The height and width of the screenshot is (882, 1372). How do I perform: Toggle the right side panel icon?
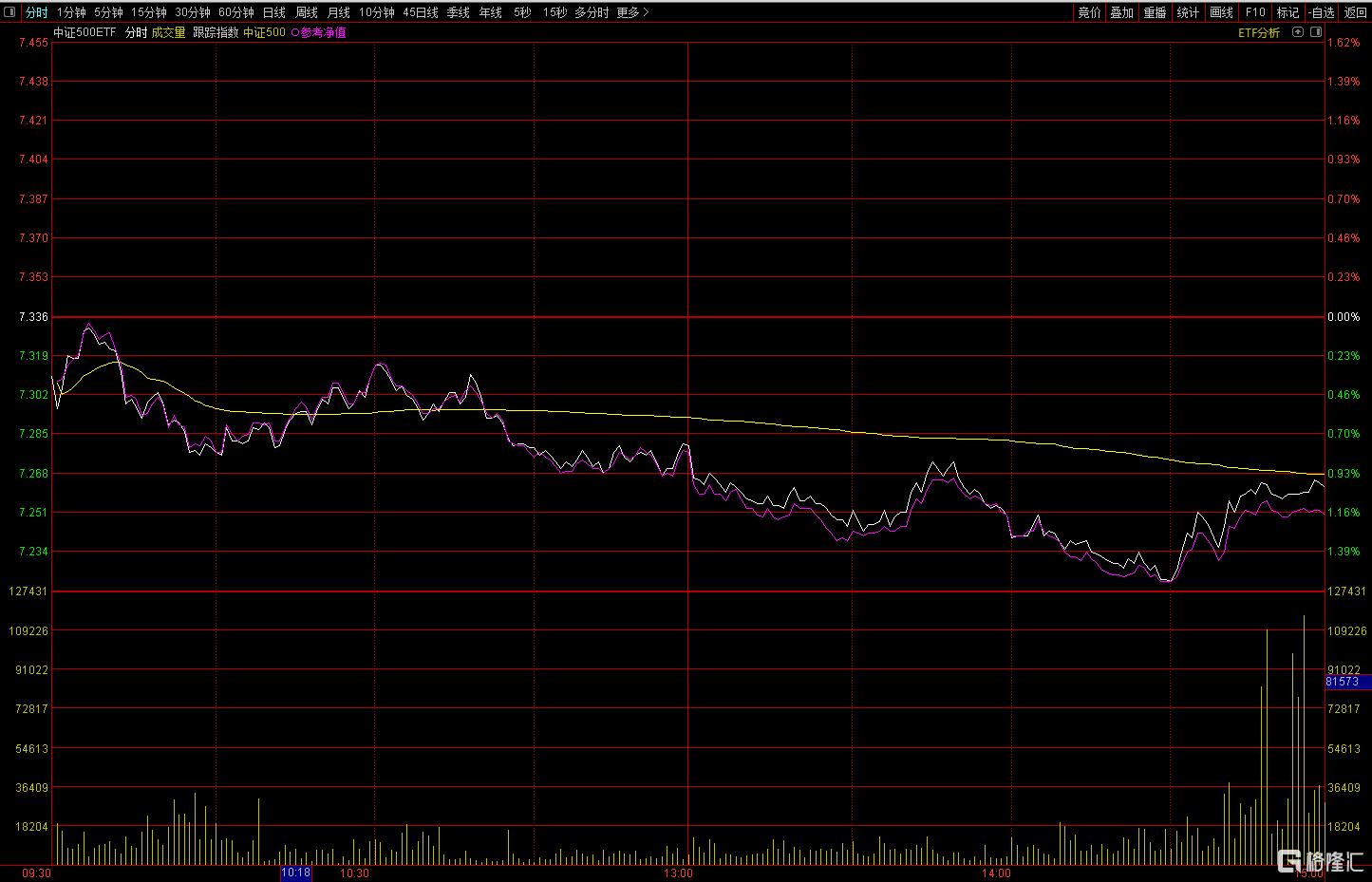1316,32
